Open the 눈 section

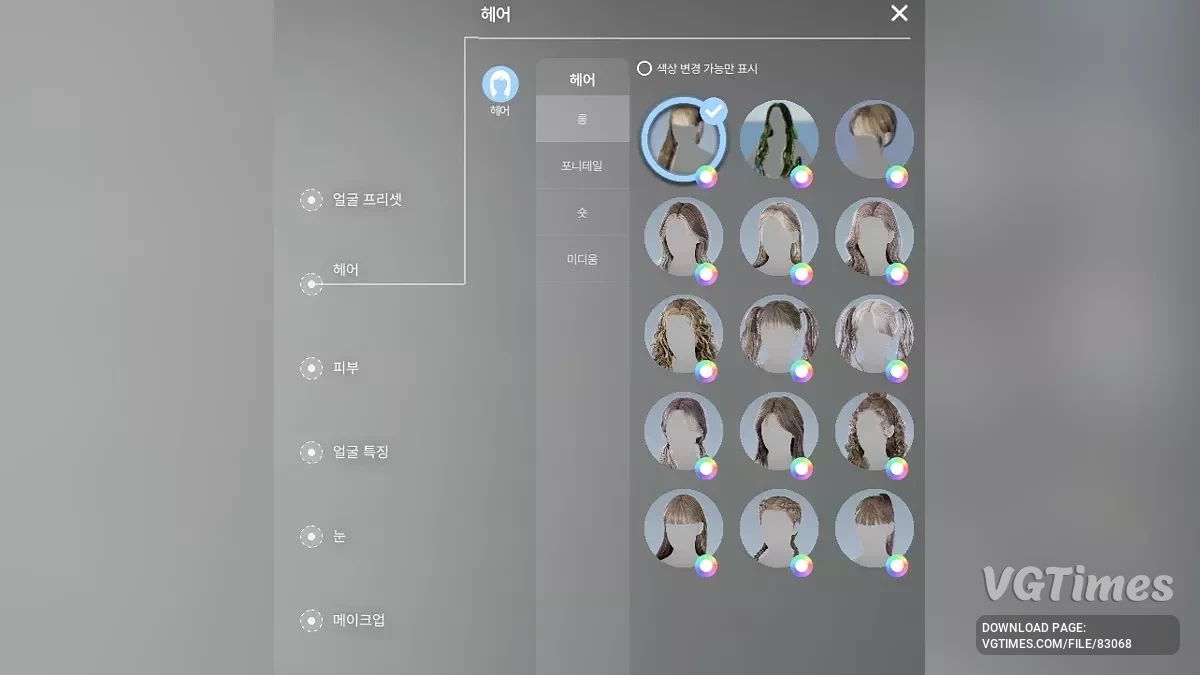(324, 536)
